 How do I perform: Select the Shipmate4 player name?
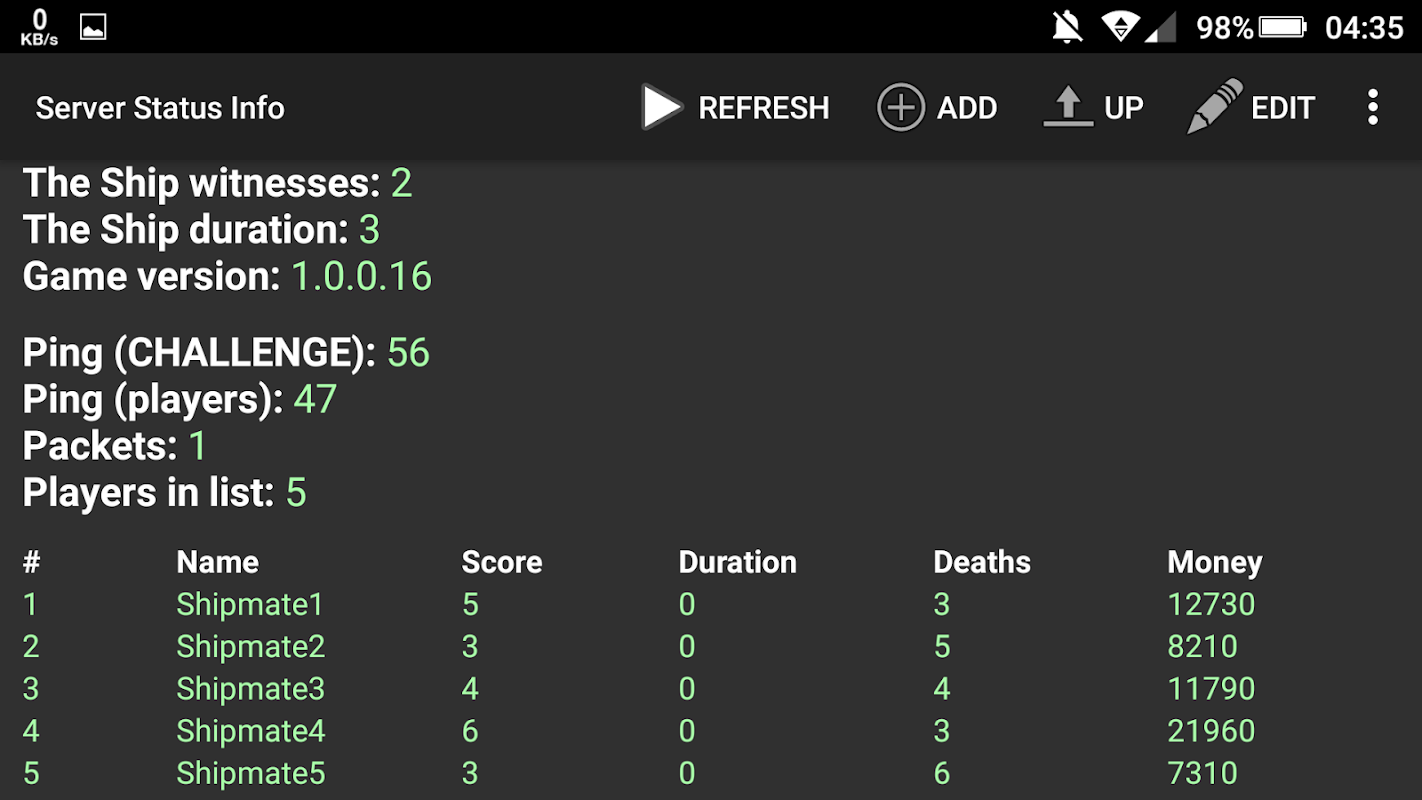pyautogui.click(x=250, y=731)
